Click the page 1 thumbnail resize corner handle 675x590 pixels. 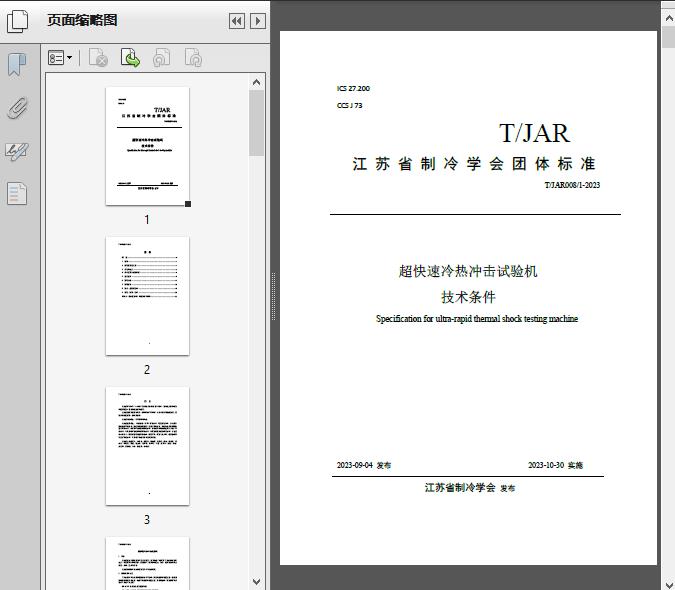[188, 204]
